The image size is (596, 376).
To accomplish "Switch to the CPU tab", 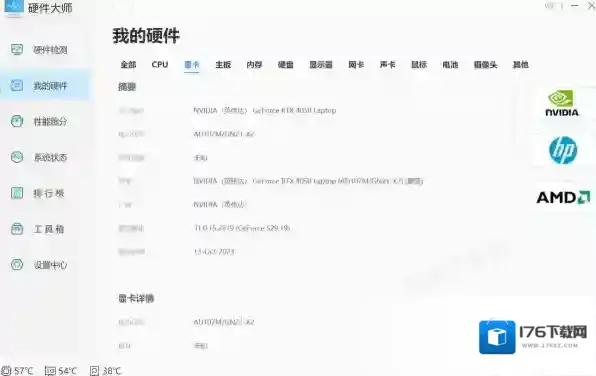I will (x=160, y=65).
